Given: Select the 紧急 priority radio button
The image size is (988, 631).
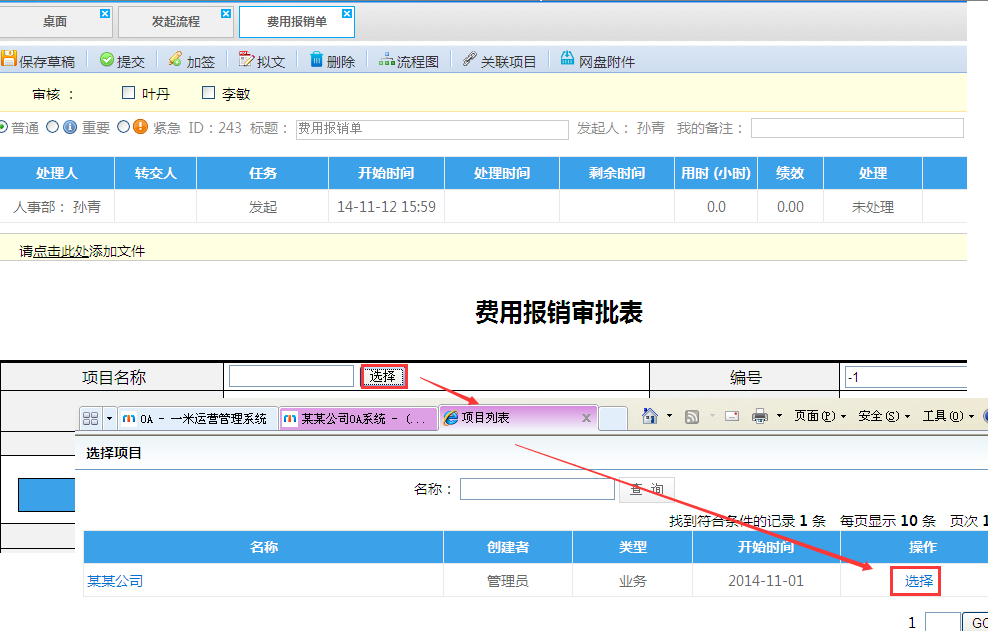Looking at the screenshot, I should (124, 127).
